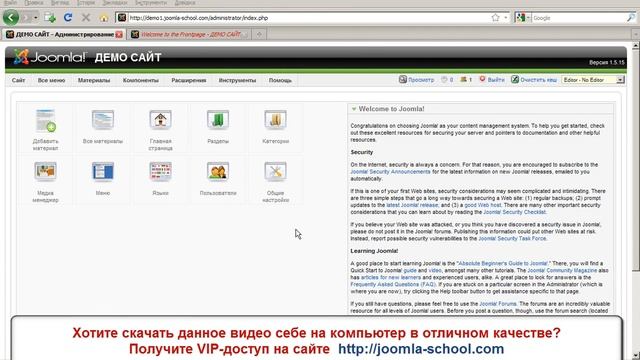Click the logged-in users counter icon showing 1
The image size is (640, 360).
click(x=466, y=80)
